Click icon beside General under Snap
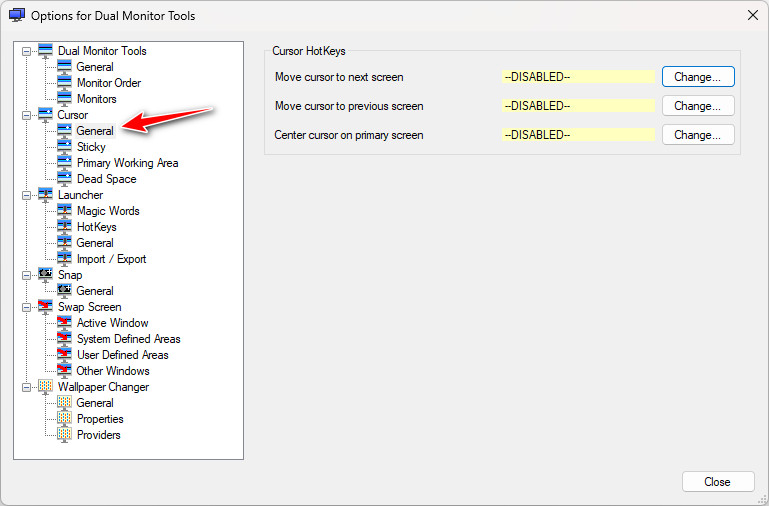 [64, 291]
